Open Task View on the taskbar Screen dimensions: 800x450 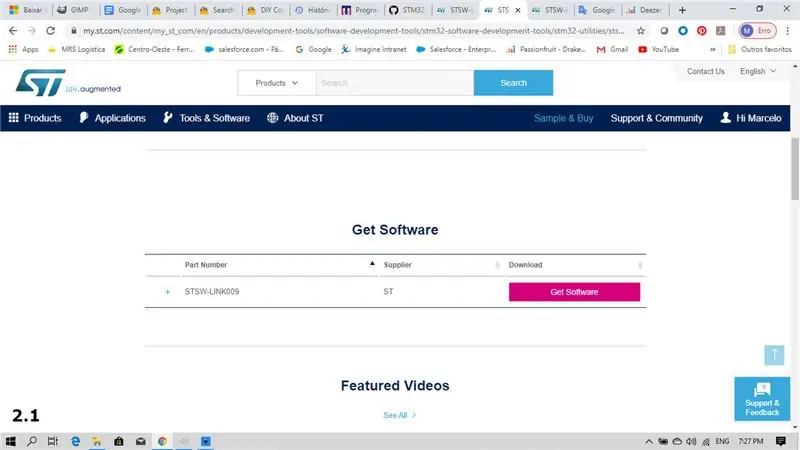(53, 441)
